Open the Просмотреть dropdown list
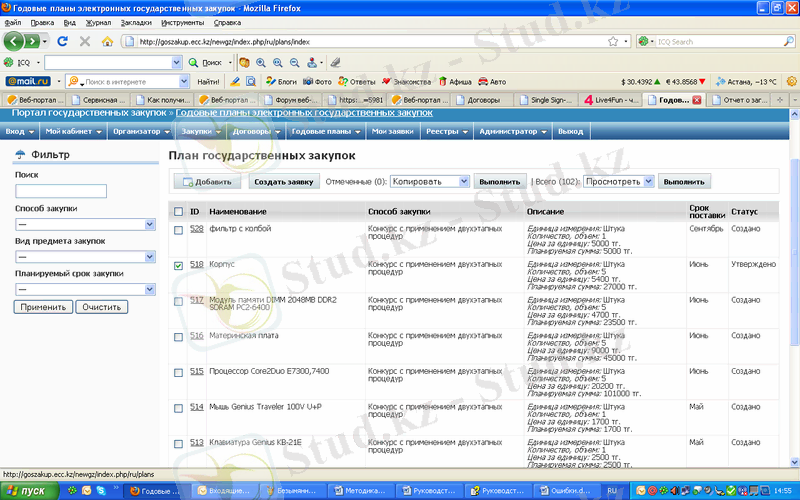Screen dimensions: 800x500 pos(619,182)
